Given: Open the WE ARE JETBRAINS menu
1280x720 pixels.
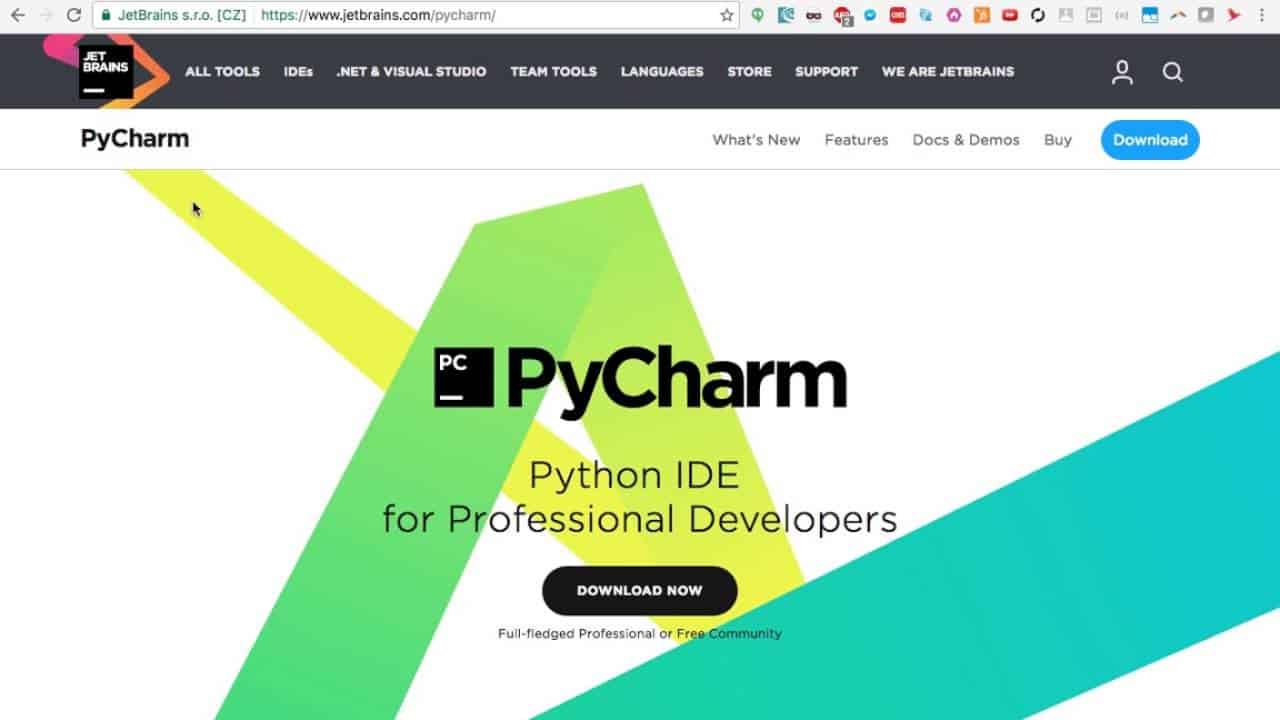Looking at the screenshot, I should 948,72.
